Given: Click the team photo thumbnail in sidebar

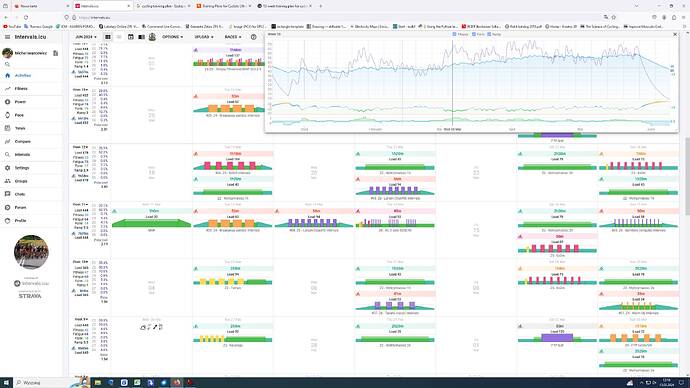Looking at the screenshot, I should 31,252.
